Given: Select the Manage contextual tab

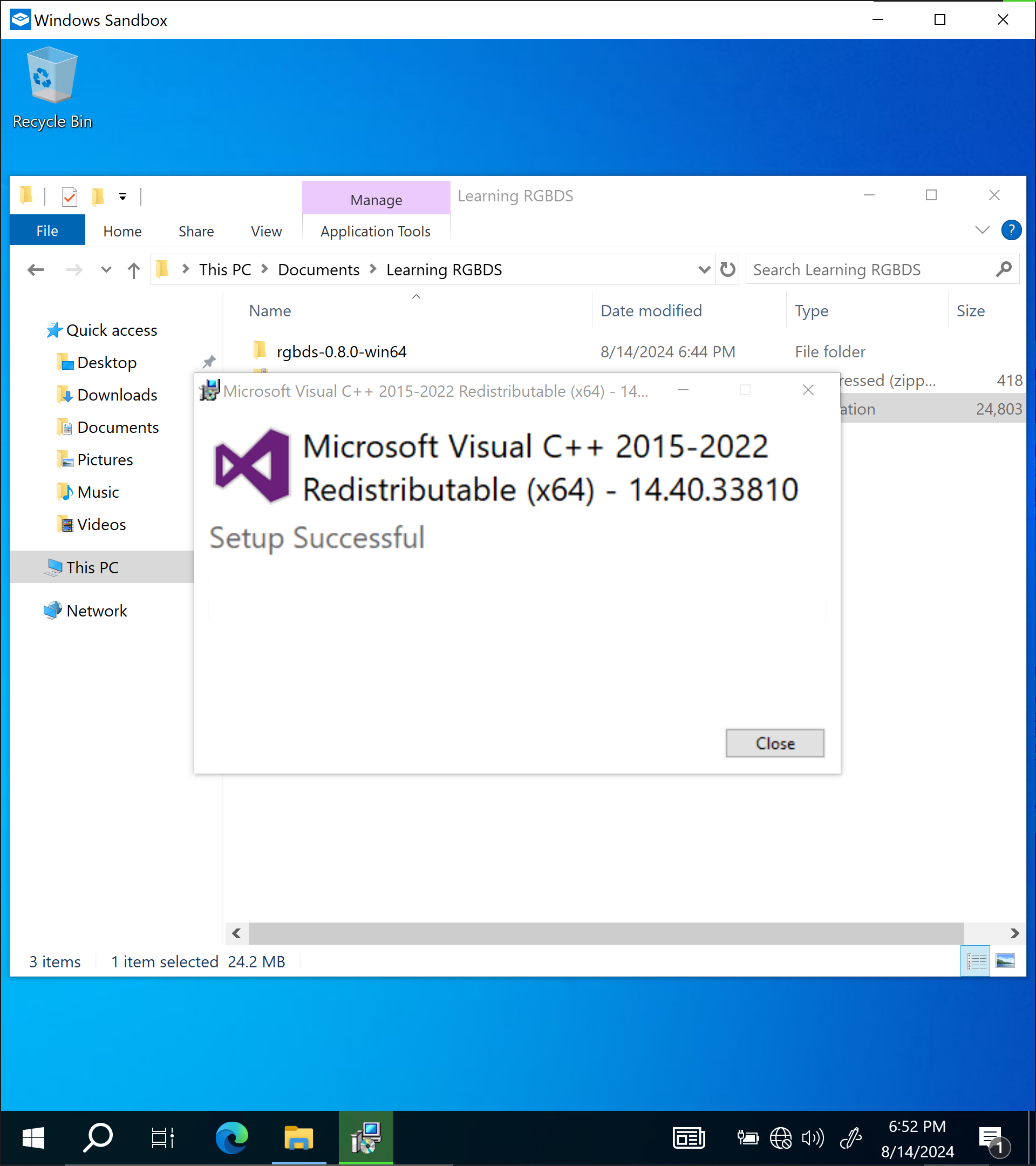Looking at the screenshot, I should (x=376, y=200).
